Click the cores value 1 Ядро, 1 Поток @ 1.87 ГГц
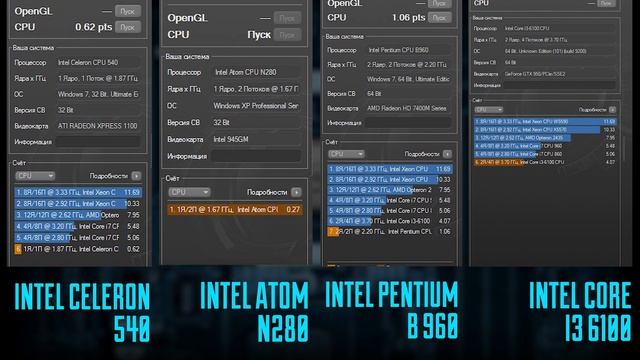 click(98, 78)
